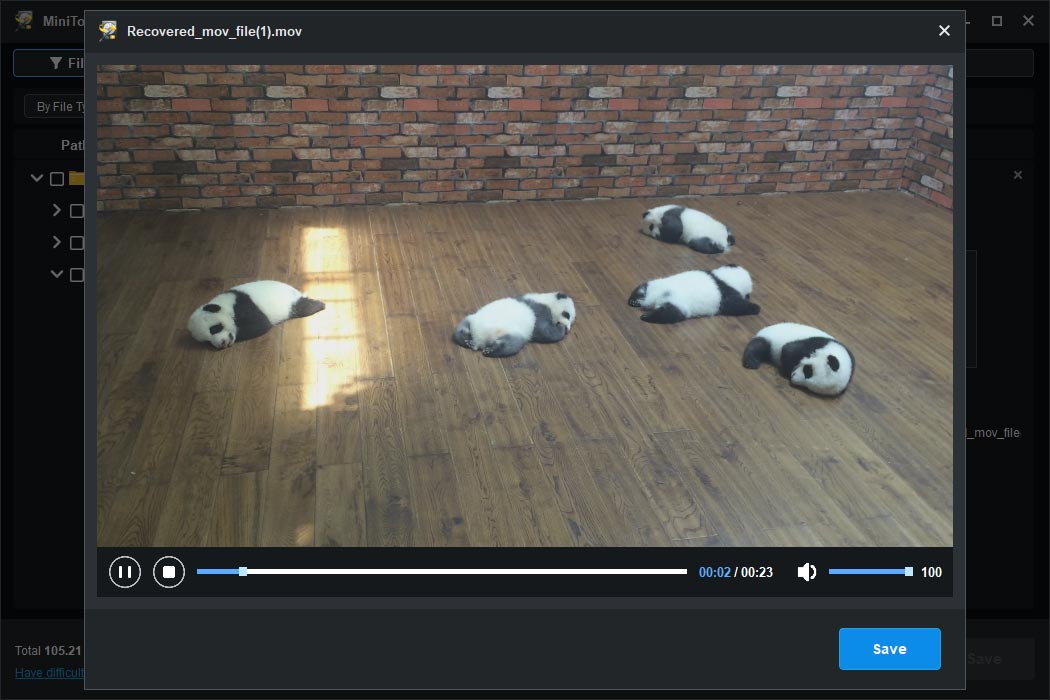
Task: Click the yellow folder icon in tree
Action: click(x=77, y=178)
